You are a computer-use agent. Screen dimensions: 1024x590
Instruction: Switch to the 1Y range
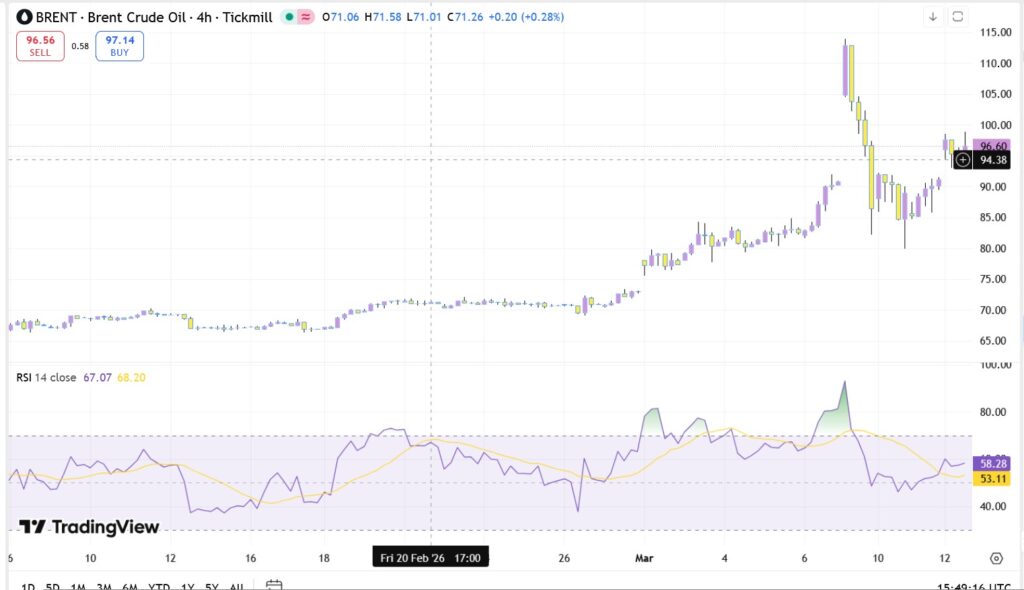tap(187, 586)
